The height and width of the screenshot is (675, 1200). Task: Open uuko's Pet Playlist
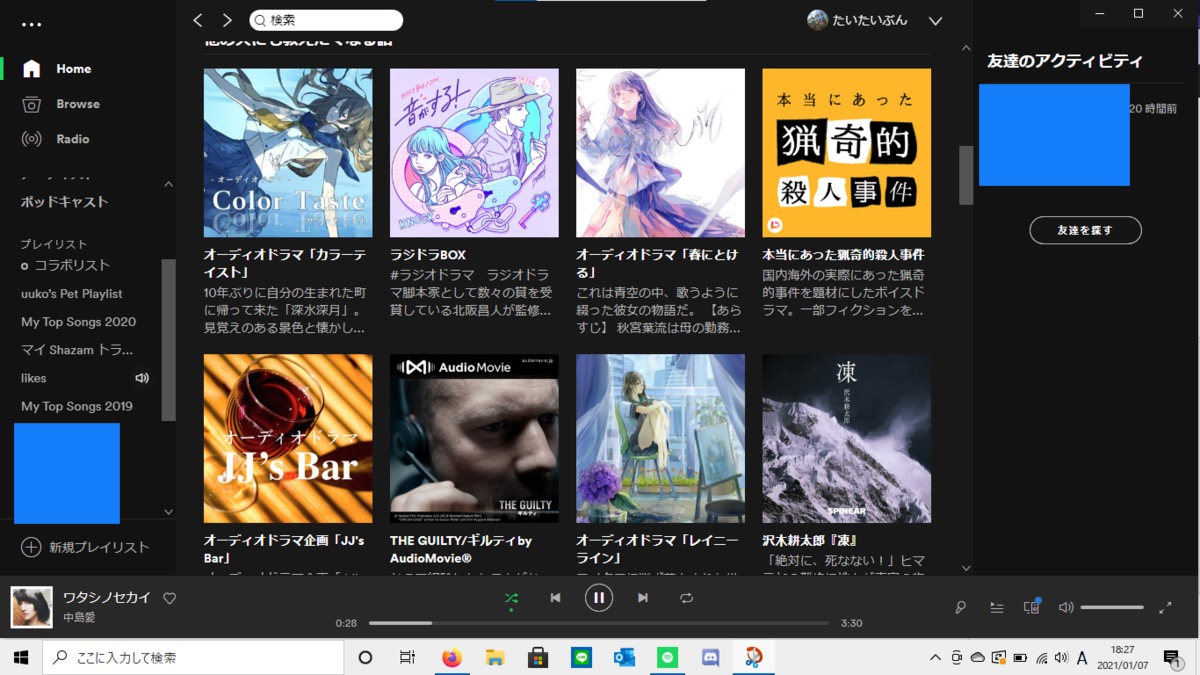click(x=72, y=294)
